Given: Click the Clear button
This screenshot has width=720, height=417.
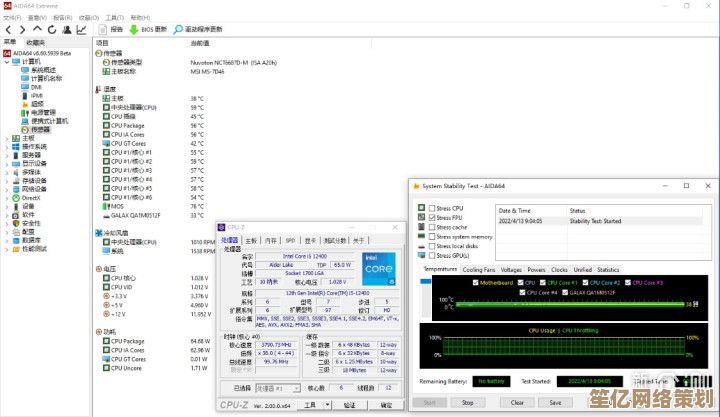Looking at the screenshot, I should pos(517,403).
